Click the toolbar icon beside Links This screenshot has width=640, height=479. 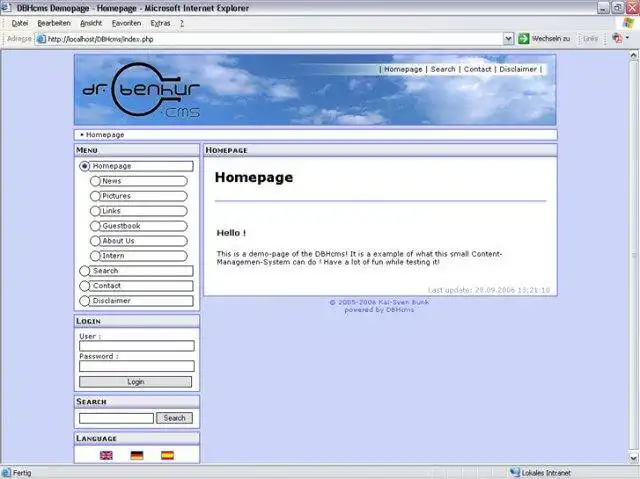click(617, 38)
